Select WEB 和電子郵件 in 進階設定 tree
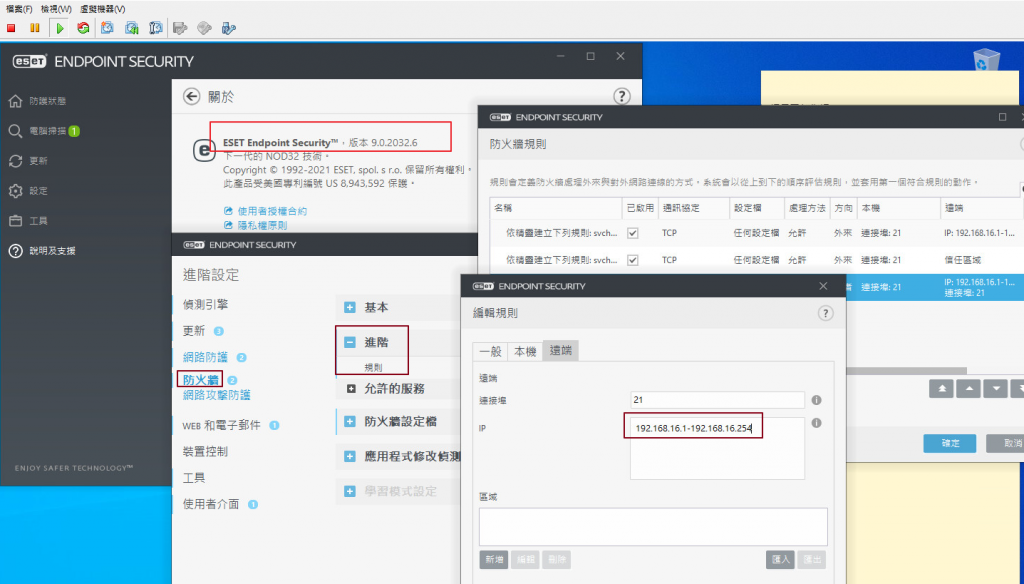1024x584 pixels. (x=221, y=425)
